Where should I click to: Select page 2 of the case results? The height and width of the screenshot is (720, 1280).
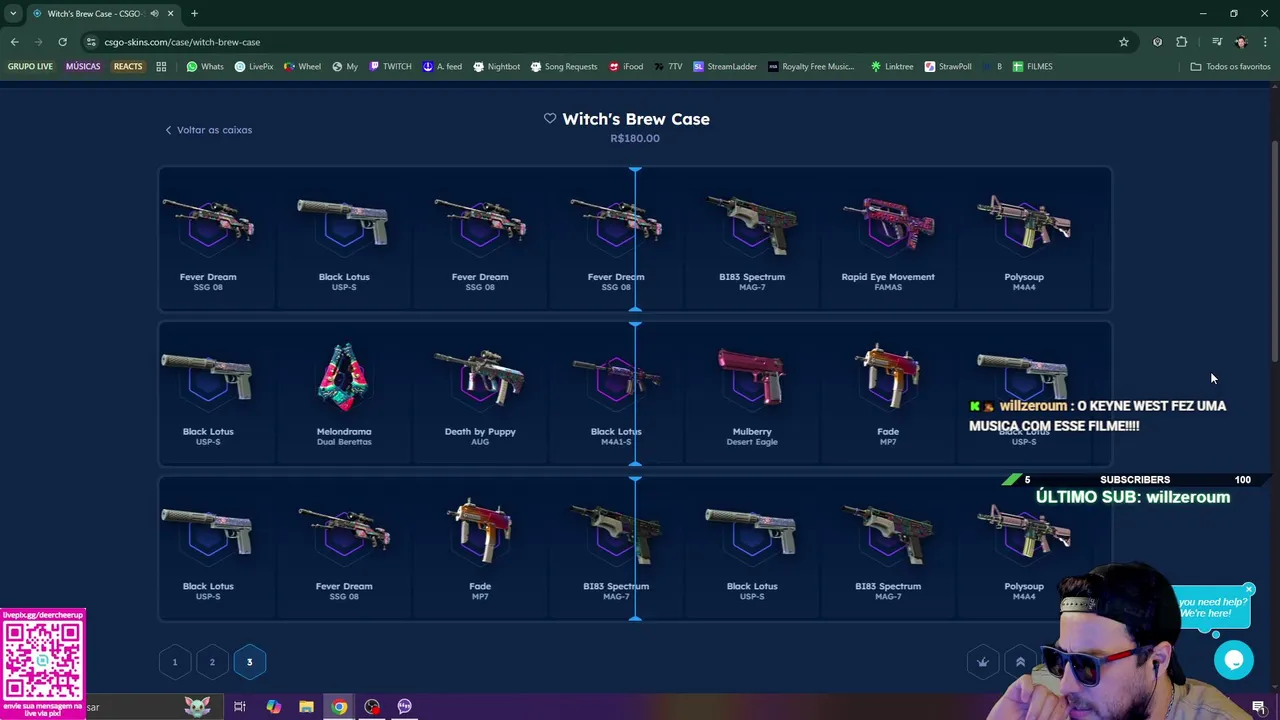(x=212, y=662)
